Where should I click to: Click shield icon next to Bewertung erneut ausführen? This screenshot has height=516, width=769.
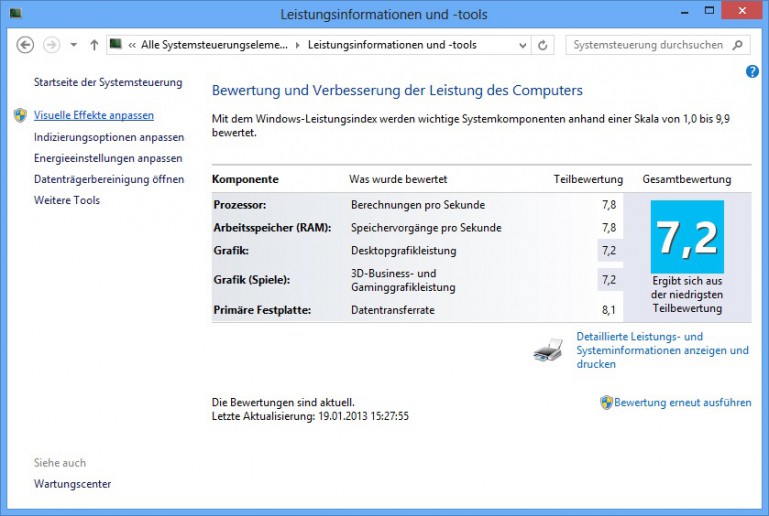coord(606,403)
